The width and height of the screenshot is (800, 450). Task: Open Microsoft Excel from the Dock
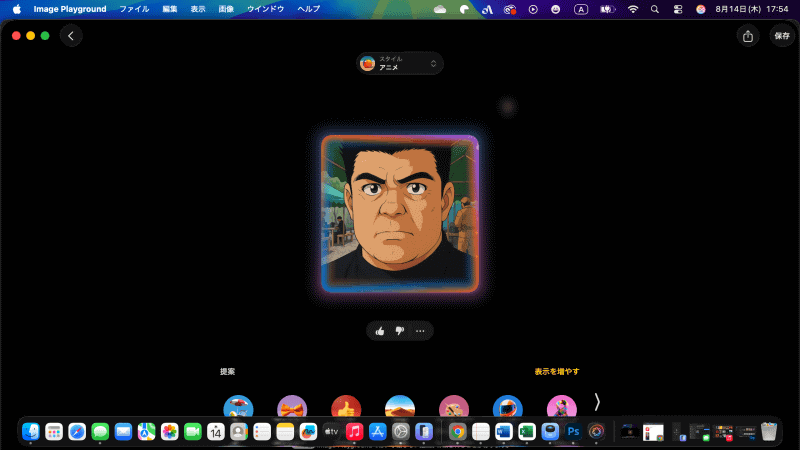[527, 432]
